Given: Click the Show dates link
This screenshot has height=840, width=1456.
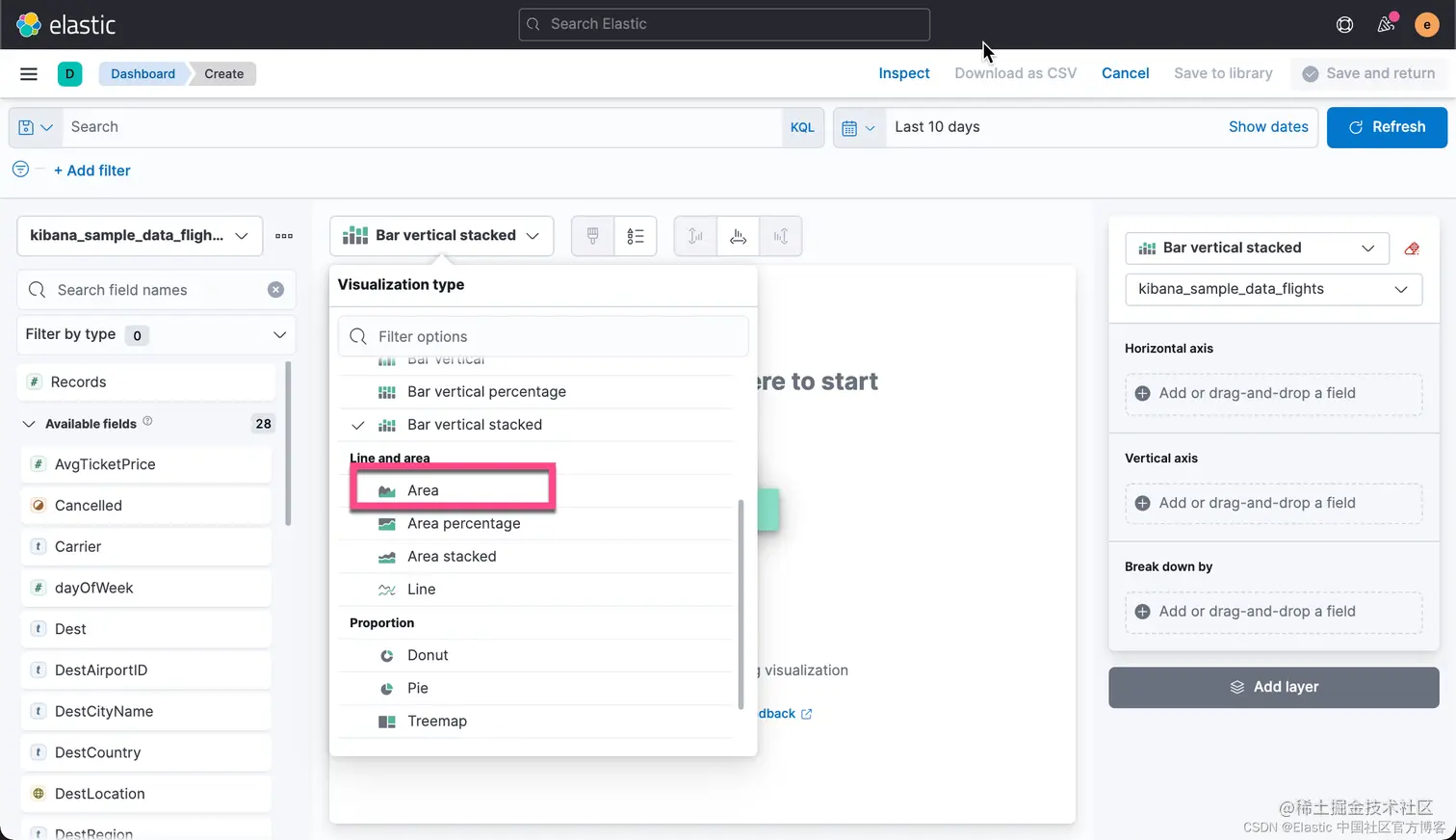Looking at the screenshot, I should 1268,127.
